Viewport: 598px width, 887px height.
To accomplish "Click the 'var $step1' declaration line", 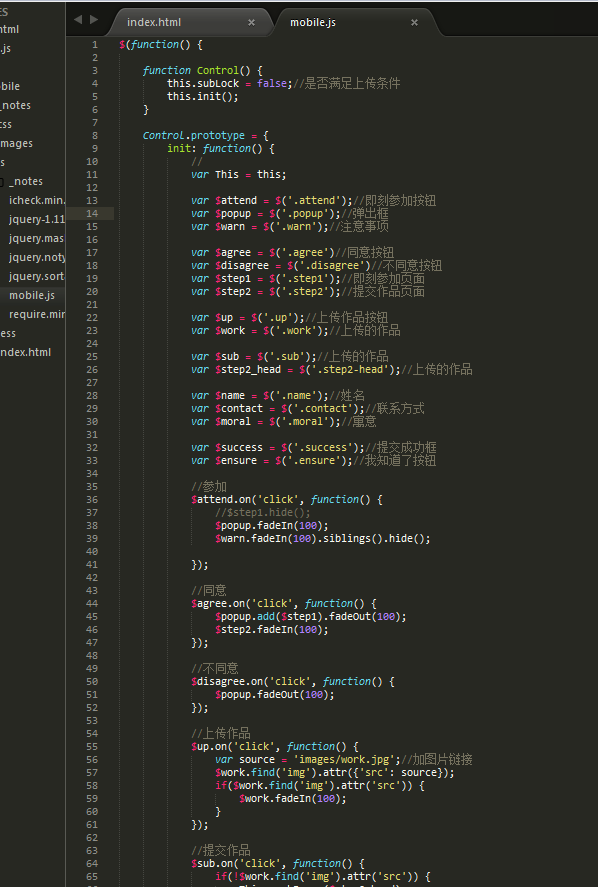I will (308, 279).
